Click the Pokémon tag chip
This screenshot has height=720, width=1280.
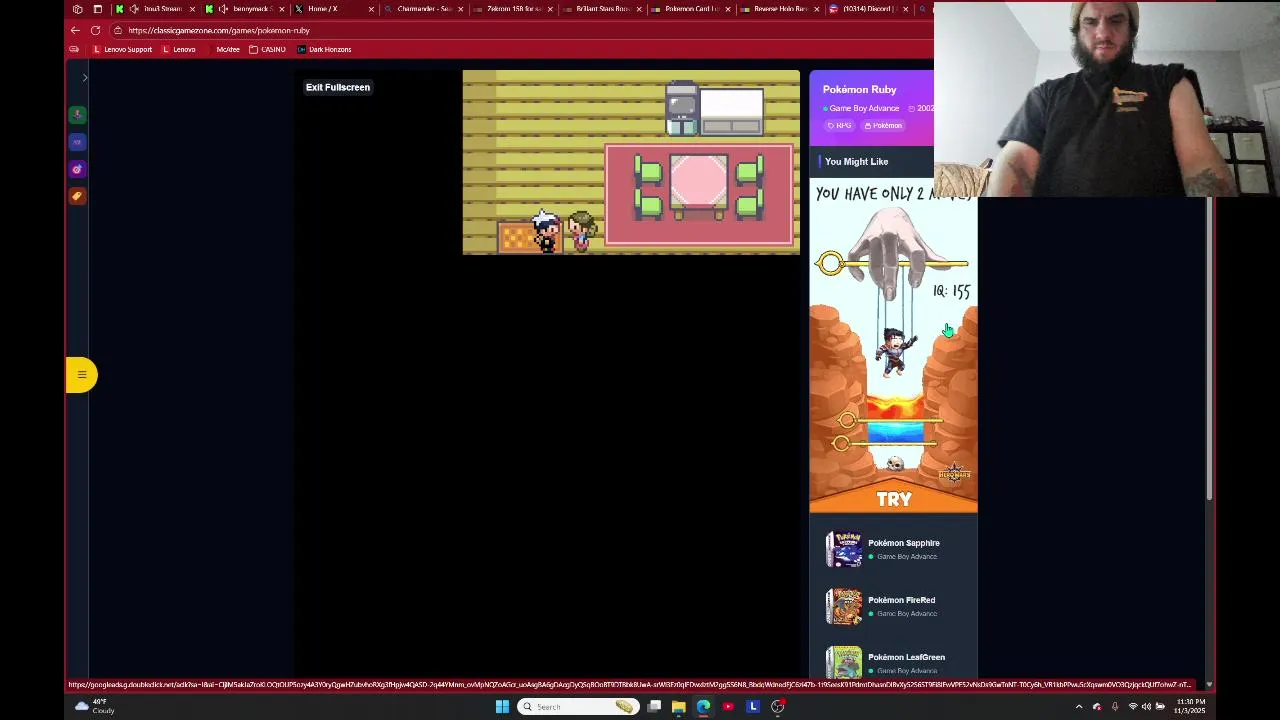point(884,126)
